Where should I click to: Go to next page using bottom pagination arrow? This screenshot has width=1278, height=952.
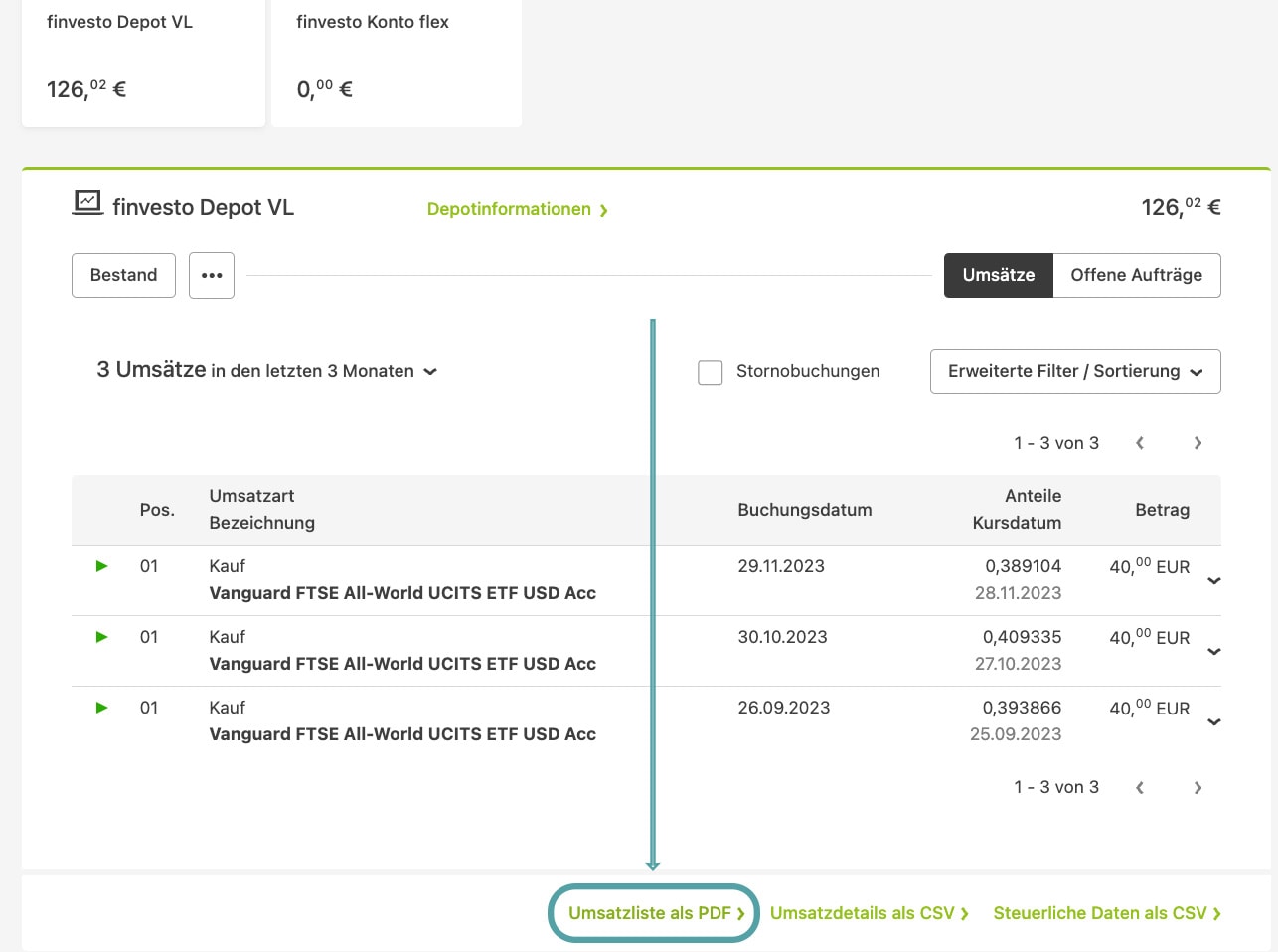point(1198,787)
